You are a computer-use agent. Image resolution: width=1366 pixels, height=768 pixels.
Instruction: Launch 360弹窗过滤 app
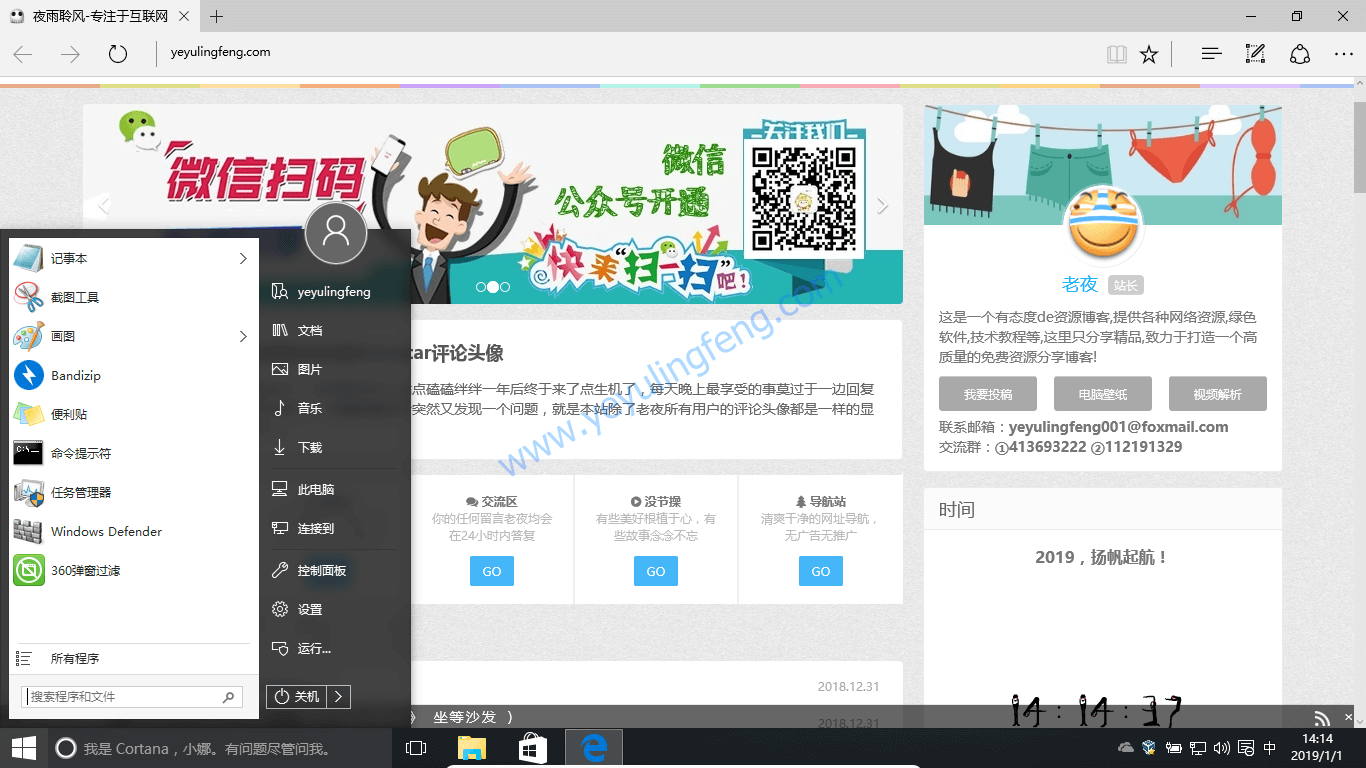134,570
